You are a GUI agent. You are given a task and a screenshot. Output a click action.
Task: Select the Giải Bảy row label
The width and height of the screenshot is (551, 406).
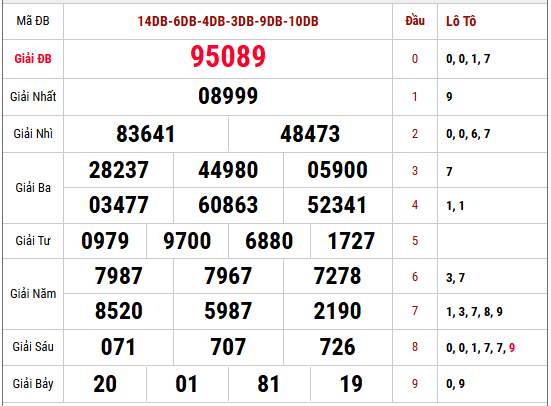33,384
